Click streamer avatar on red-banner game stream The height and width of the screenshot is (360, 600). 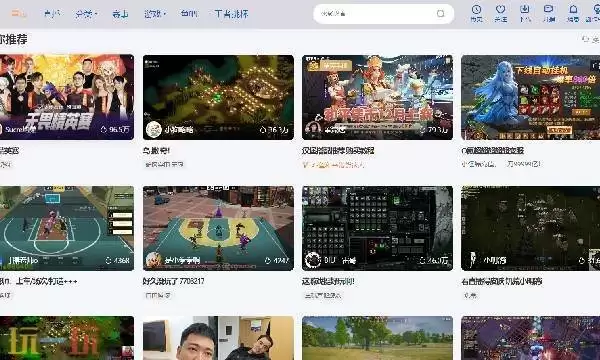tap(313, 129)
